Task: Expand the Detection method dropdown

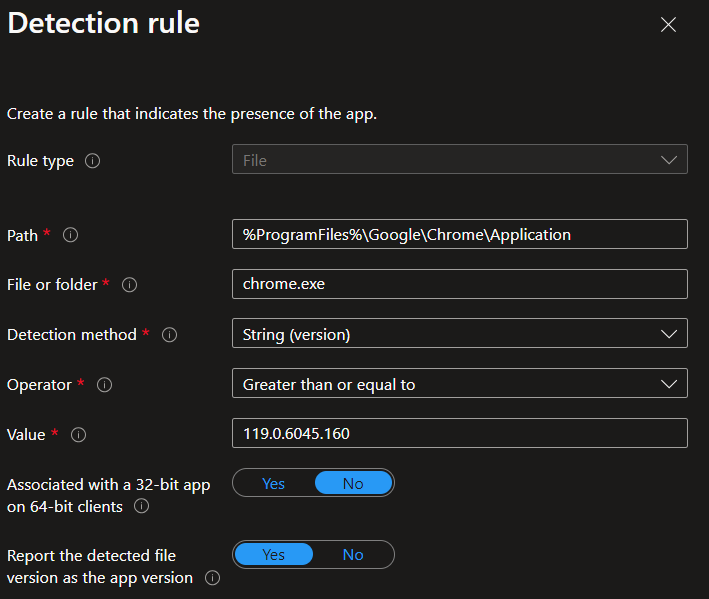Action: tap(460, 333)
